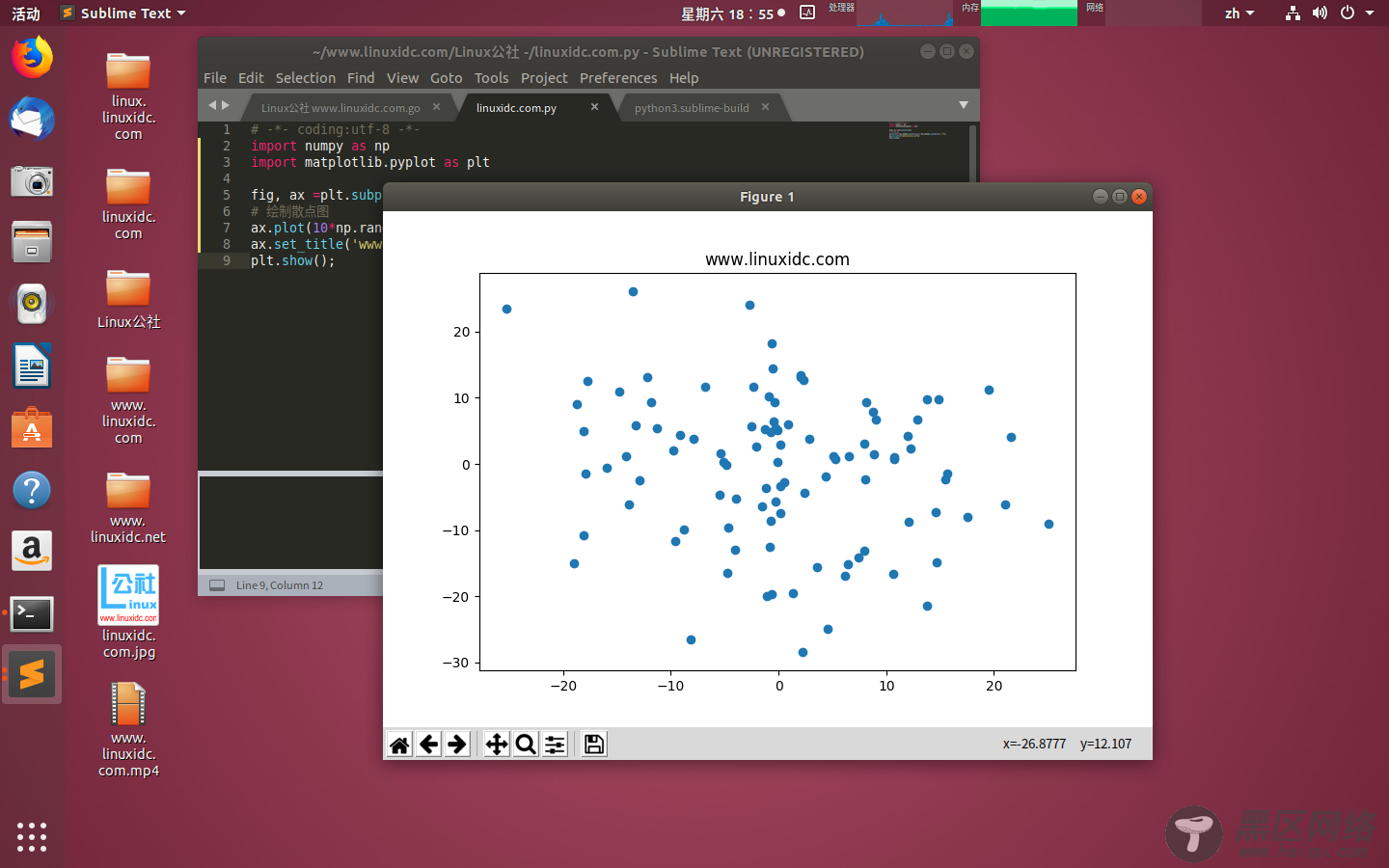Viewport: 1389px width, 868px height.
Task: Click the www.linuxidc.com plot title in Figure 1
Action: [777, 259]
